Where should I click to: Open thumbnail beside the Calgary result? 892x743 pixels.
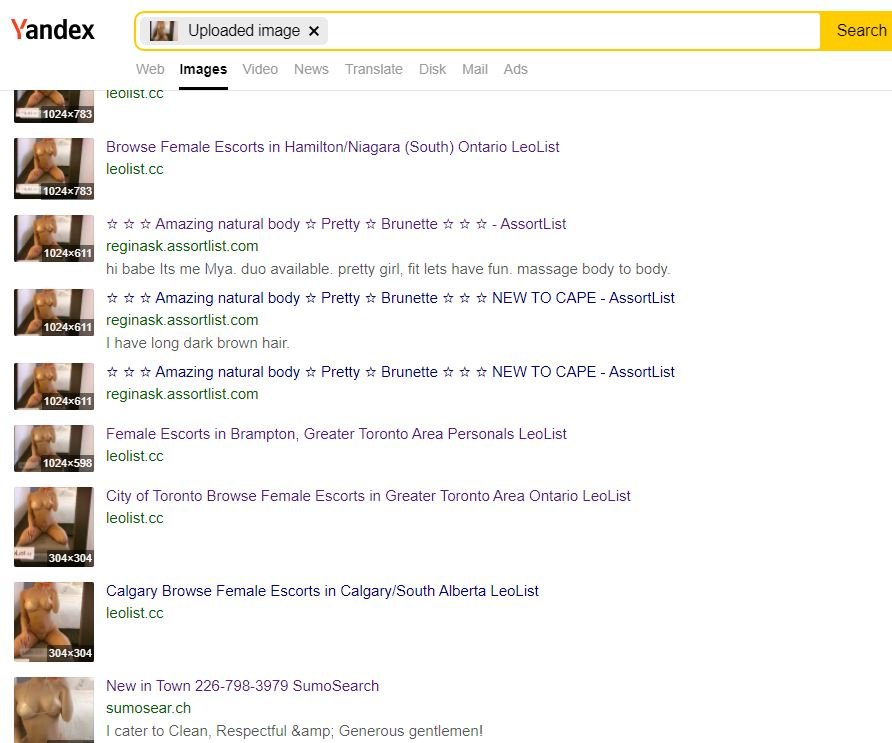click(54, 622)
